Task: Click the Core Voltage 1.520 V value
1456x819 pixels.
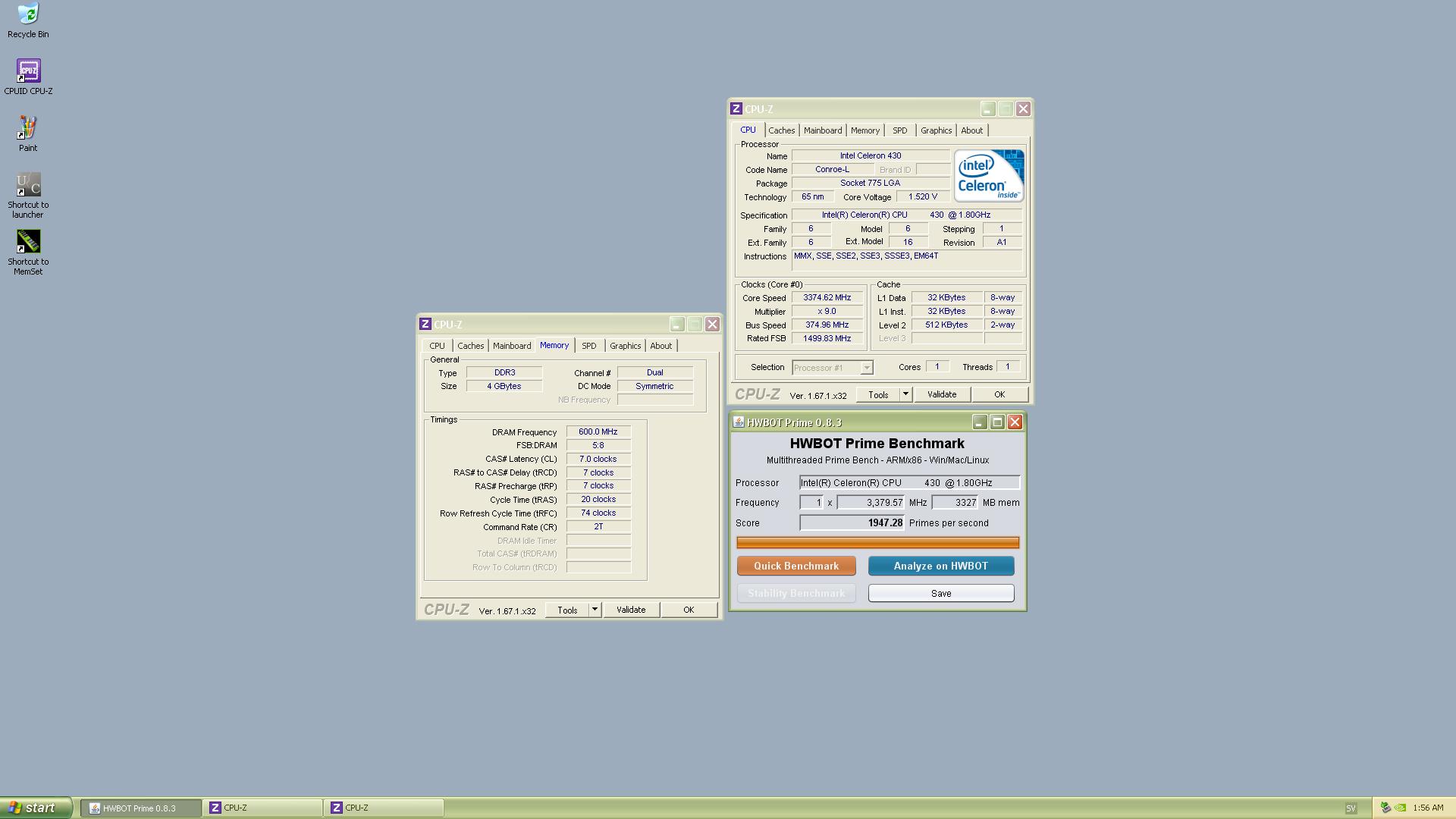Action: click(x=923, y=196)
